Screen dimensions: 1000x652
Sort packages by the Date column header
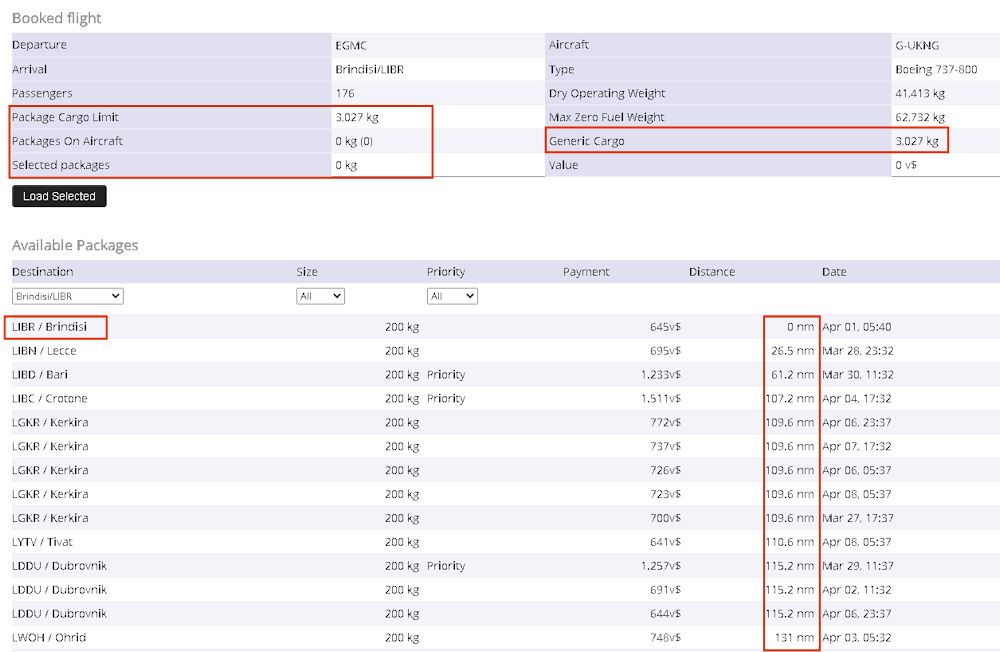[834, 272]
